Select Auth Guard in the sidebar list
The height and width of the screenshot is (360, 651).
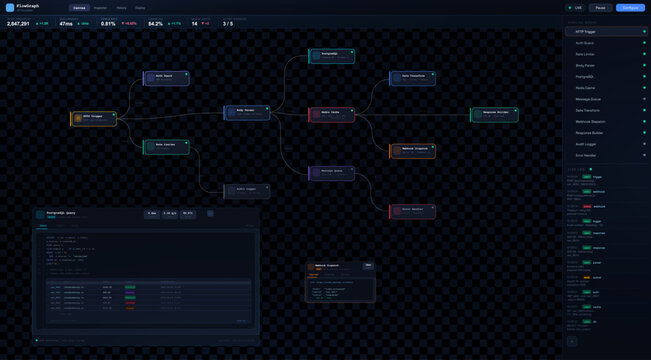pos(606,43)
